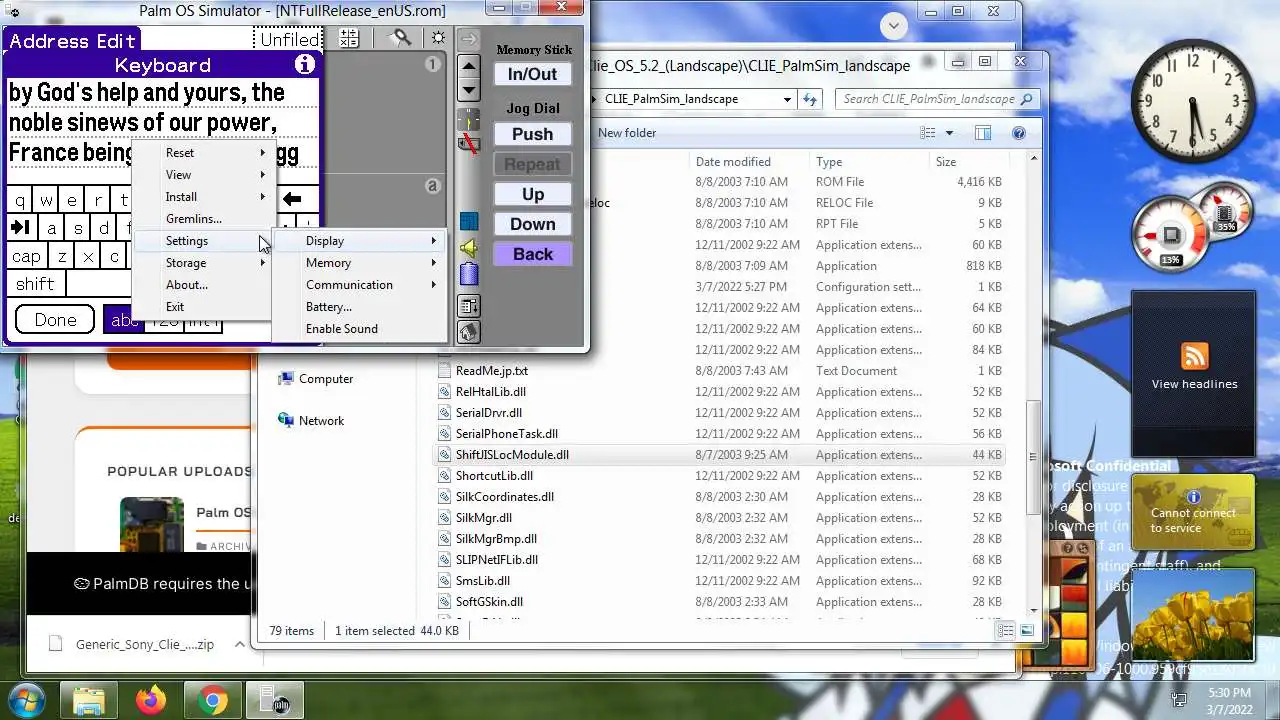
Task: Open the Chrome taskbar icon
Action: [211, 701]
